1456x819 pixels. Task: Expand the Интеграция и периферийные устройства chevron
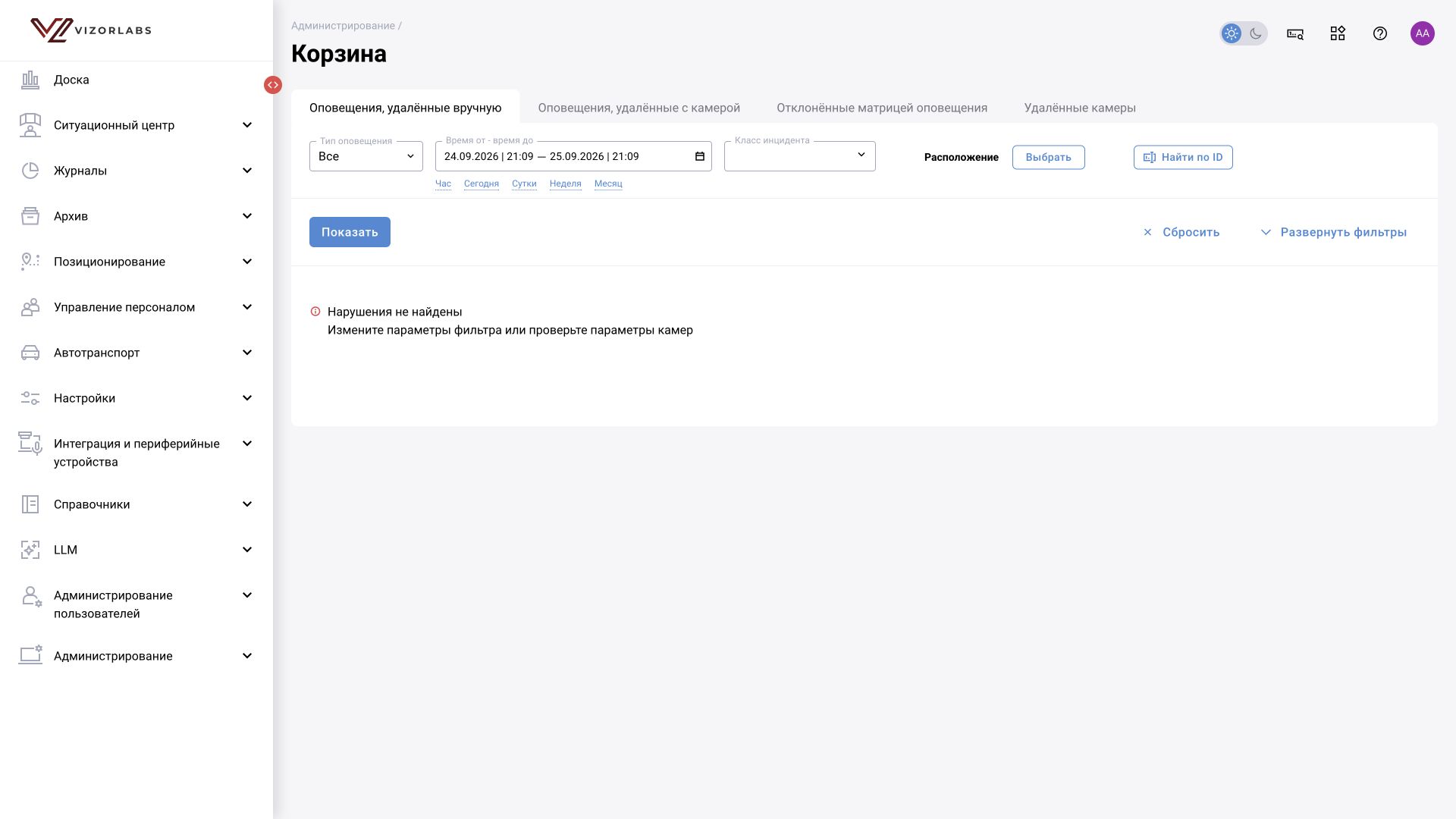coord(247,444)
